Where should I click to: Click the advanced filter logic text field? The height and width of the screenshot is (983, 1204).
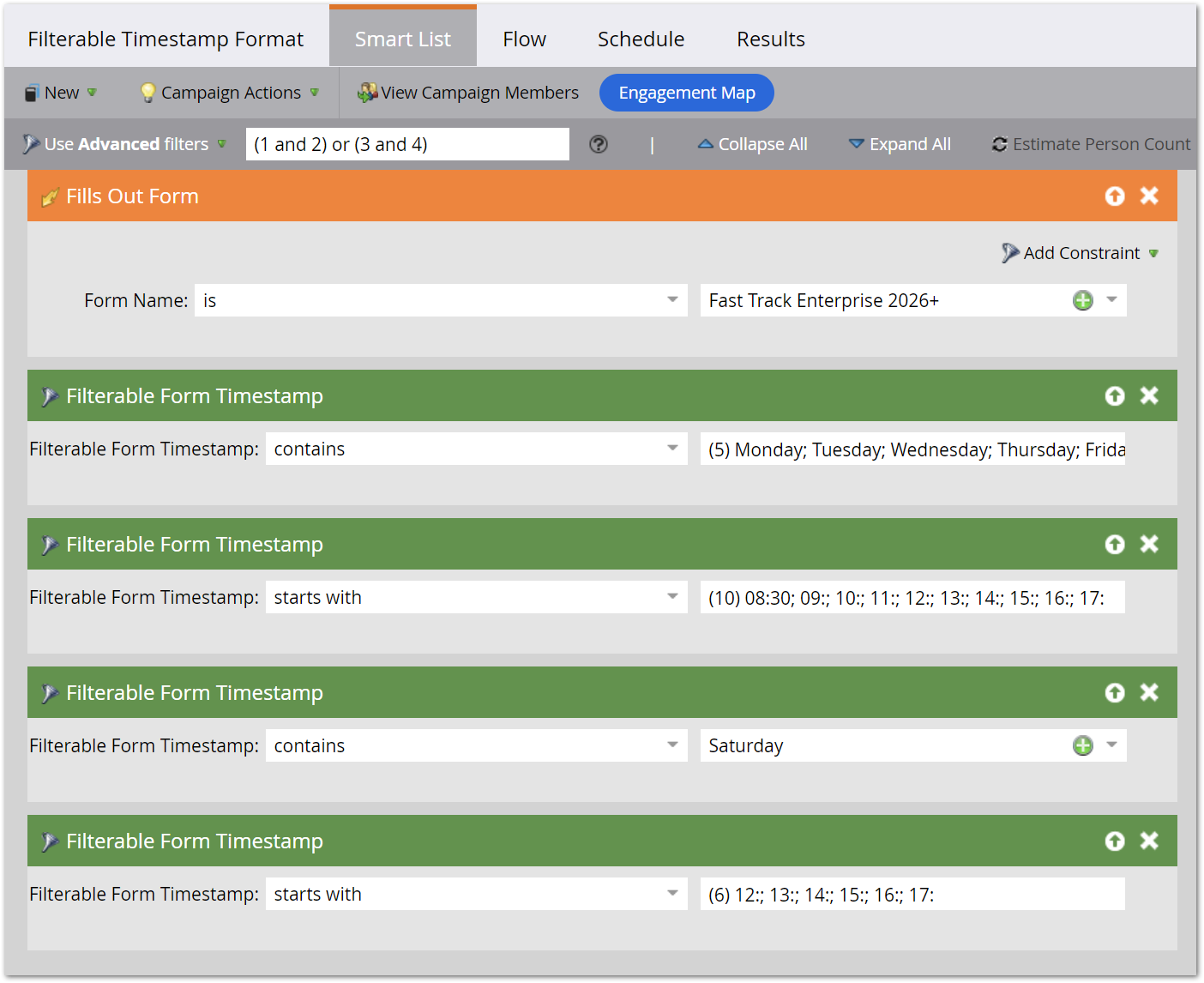[x=407, y=144]
